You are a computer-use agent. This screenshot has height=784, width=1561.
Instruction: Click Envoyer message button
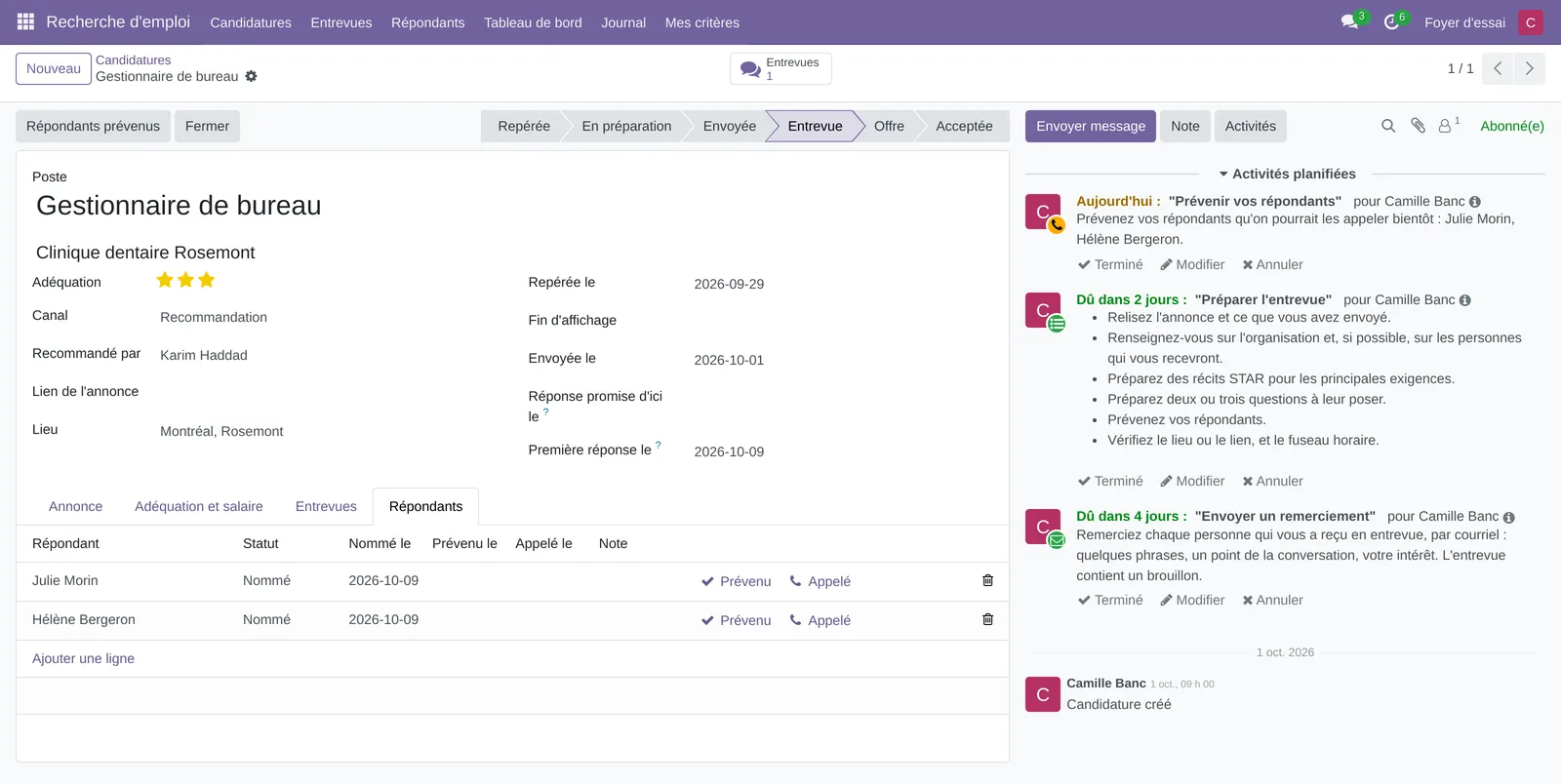1091,126
